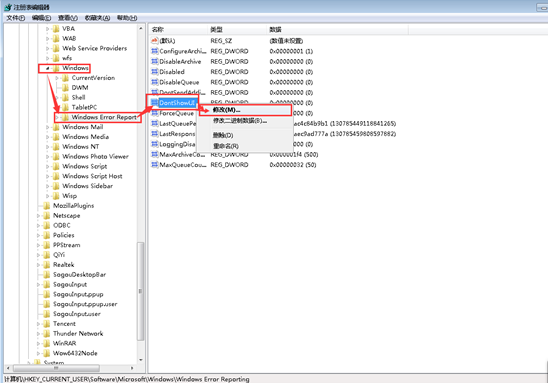The width and height of the screenshot is (548, 383).
Task: Expand the Windows Media node
Action: 48,137
